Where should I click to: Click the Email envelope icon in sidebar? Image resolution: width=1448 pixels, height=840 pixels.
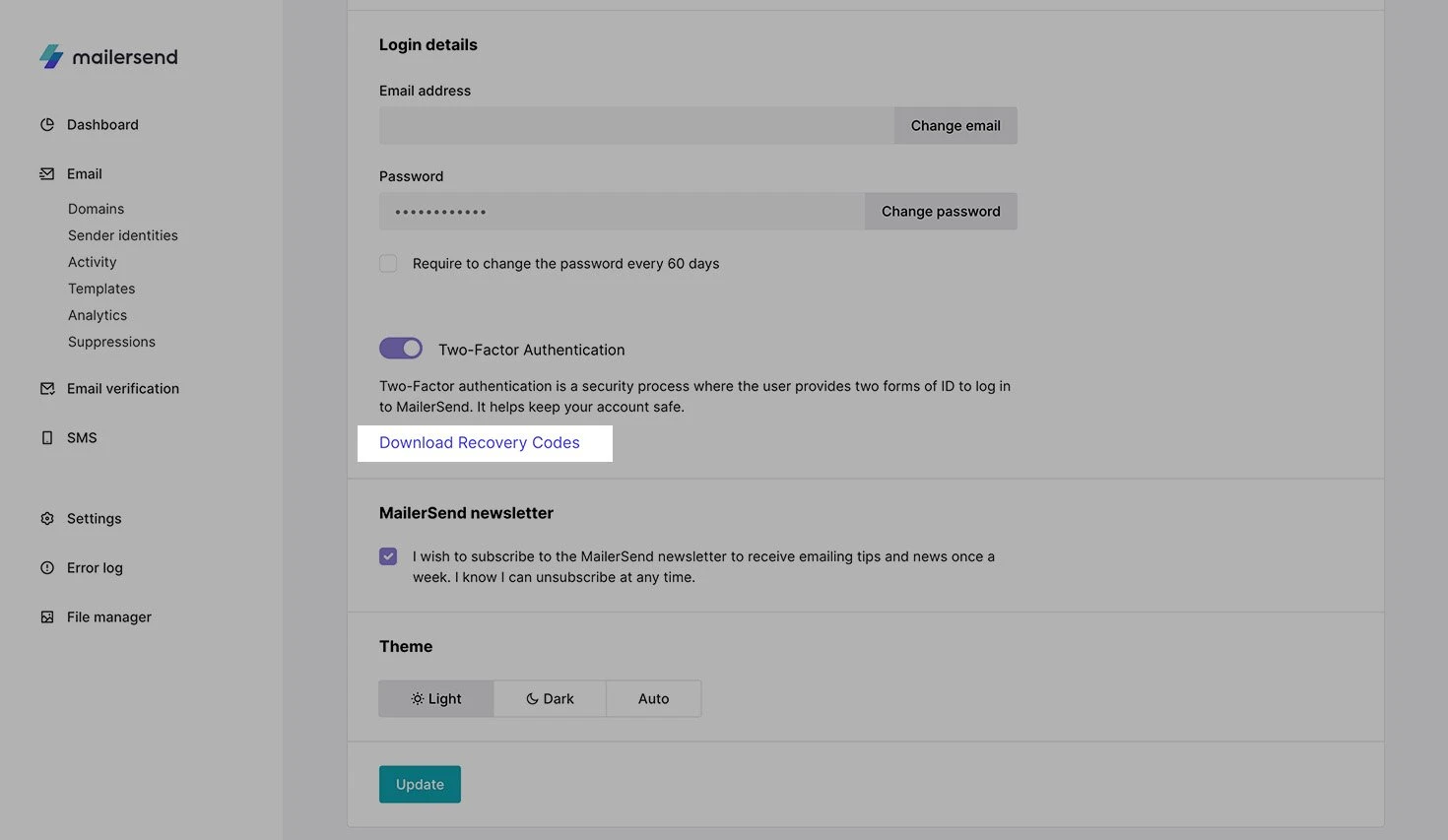click(47, 174)
